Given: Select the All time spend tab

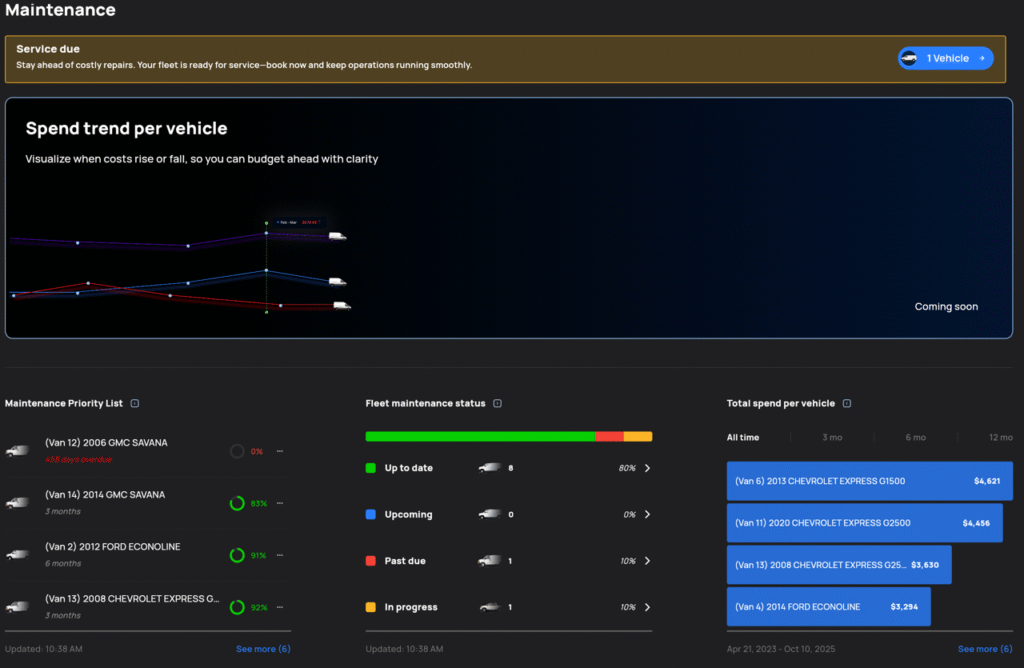Looking at the screenshot, I should (x=743, y=437).
